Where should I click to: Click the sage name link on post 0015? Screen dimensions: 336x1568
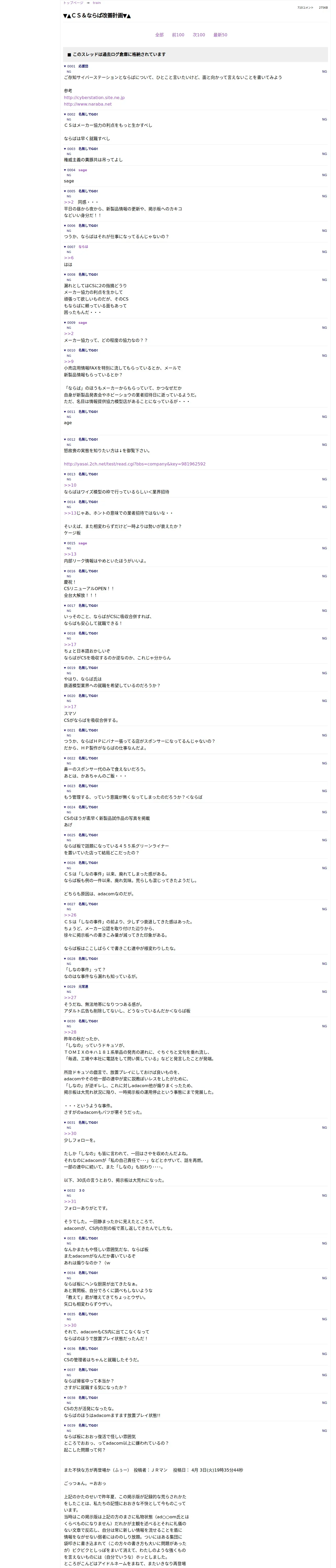[83, 544]
